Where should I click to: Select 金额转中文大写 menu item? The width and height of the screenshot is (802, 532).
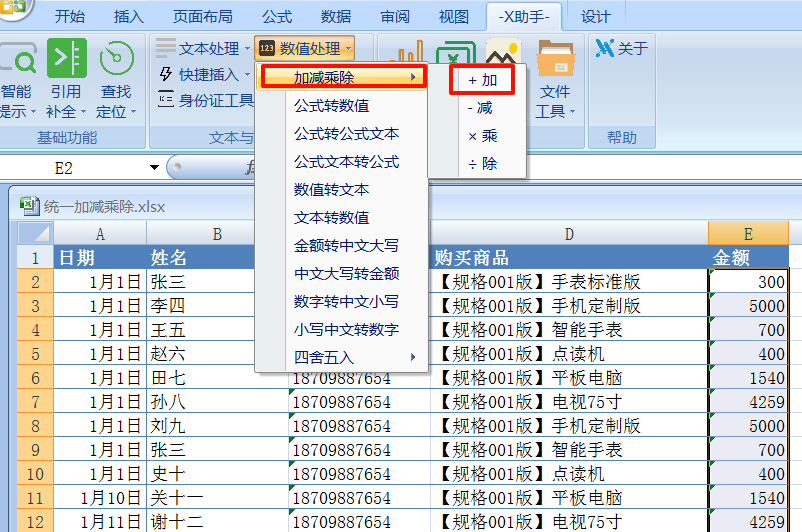coord(346,246)
